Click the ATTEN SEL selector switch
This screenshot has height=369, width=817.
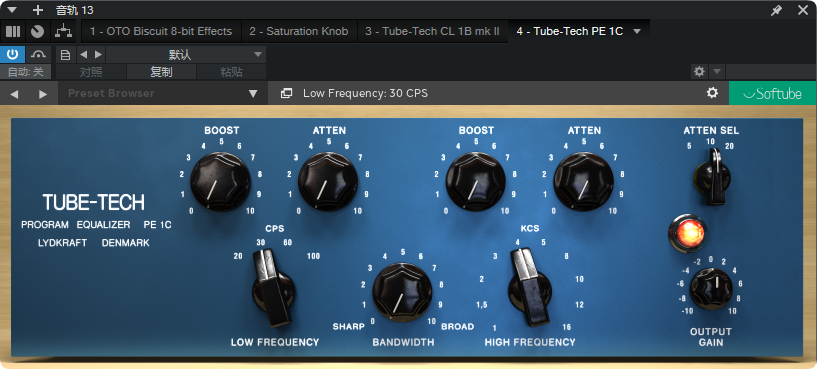point(712,176)
